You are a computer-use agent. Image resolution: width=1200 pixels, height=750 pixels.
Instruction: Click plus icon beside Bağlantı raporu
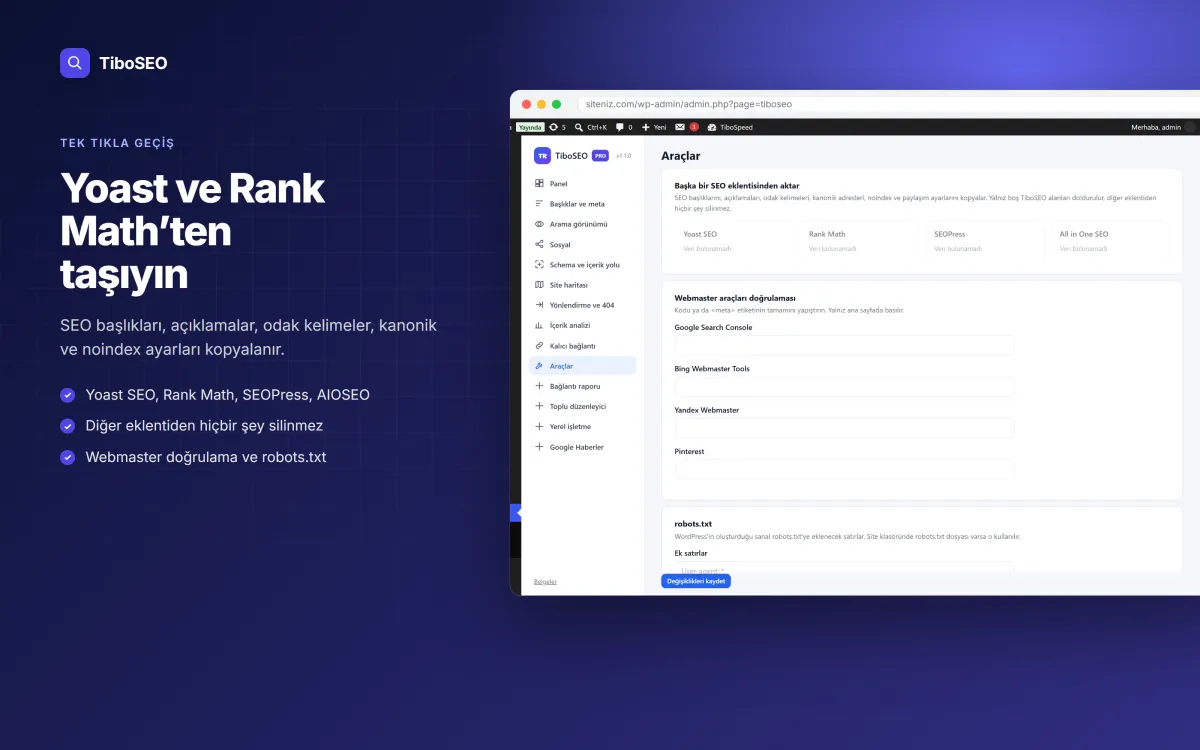point(539,386)
